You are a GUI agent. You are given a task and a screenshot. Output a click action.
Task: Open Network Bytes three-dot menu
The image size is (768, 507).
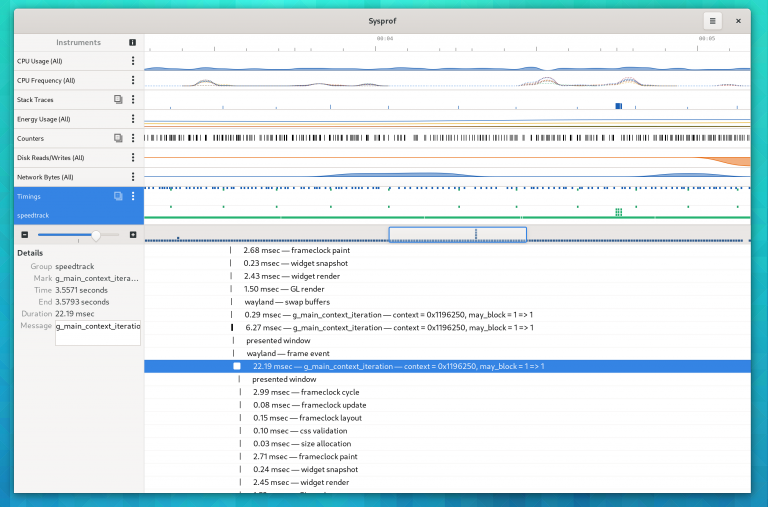click(x=132, y=177)
